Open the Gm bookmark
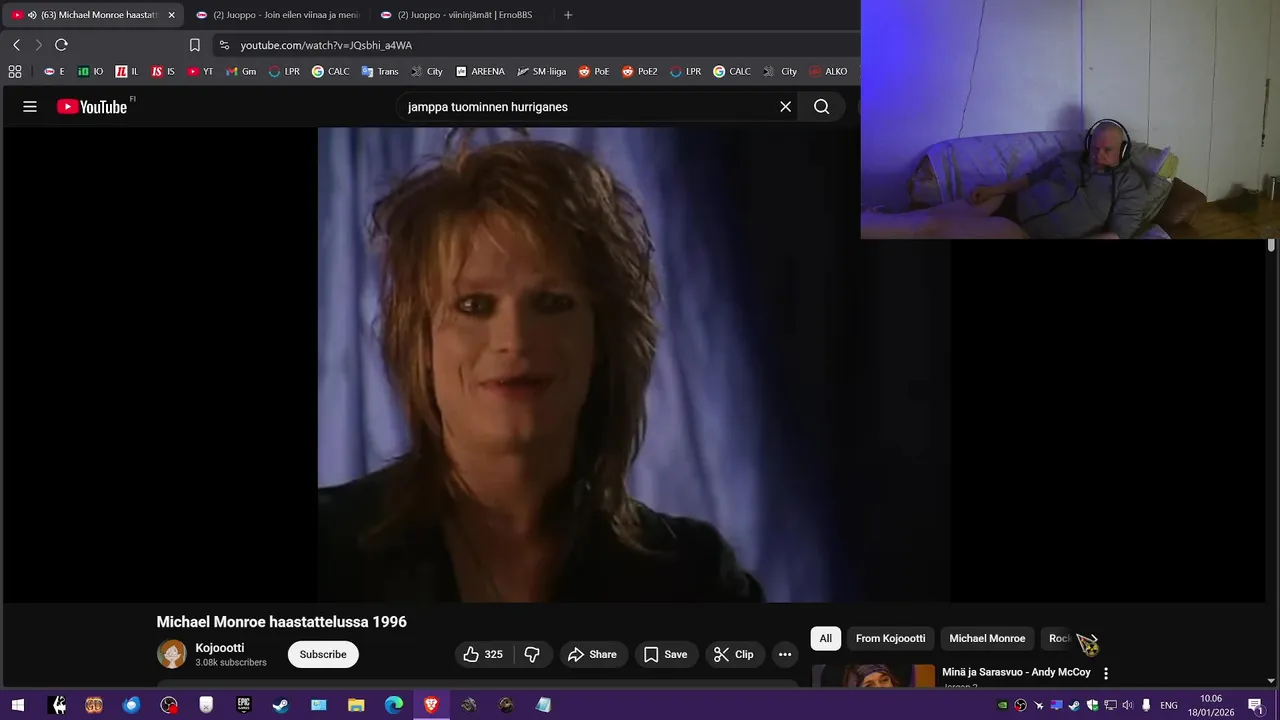1280x720 pixels. coord(241,71)
